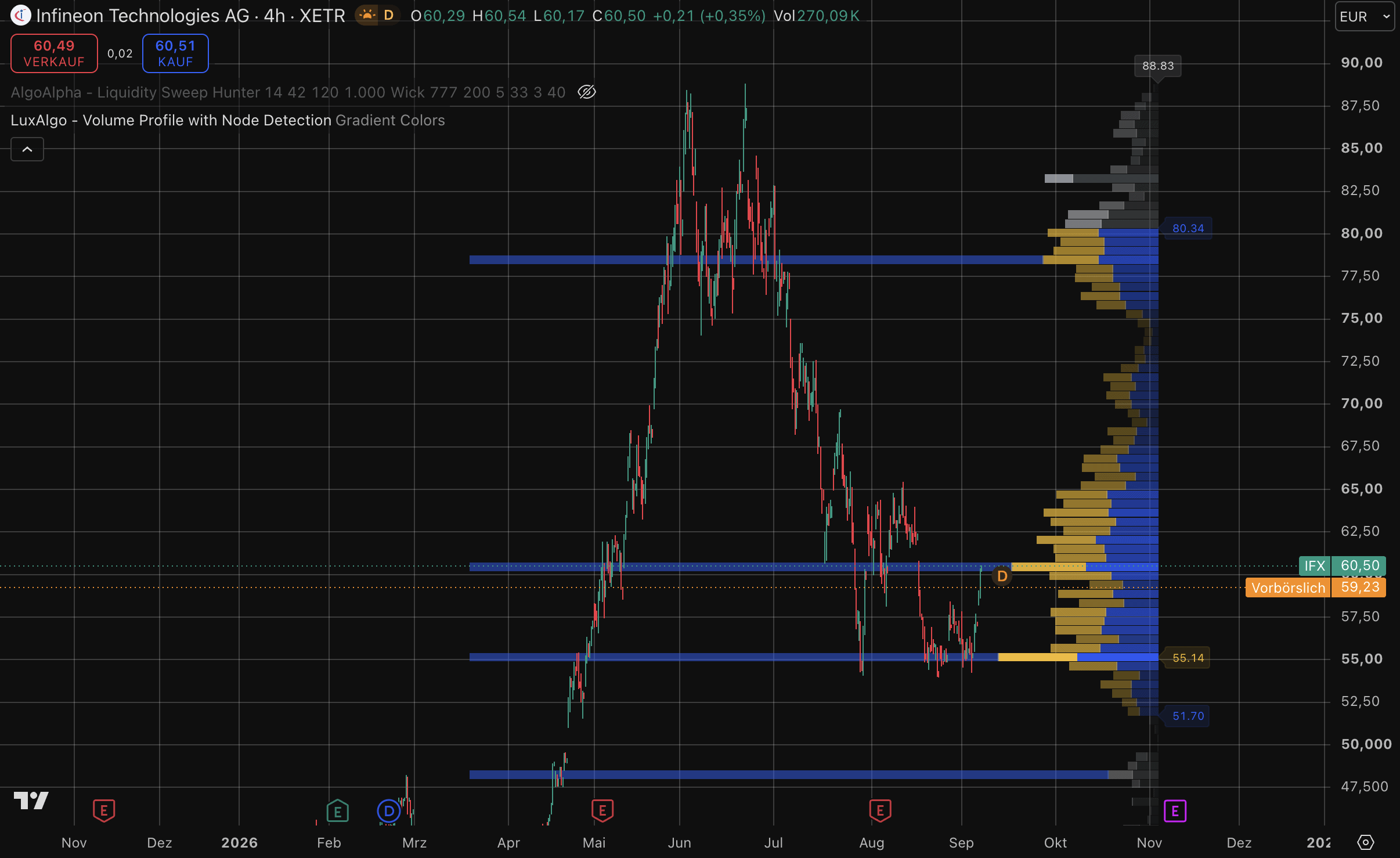Click the market status sun icon

point(367,15)
